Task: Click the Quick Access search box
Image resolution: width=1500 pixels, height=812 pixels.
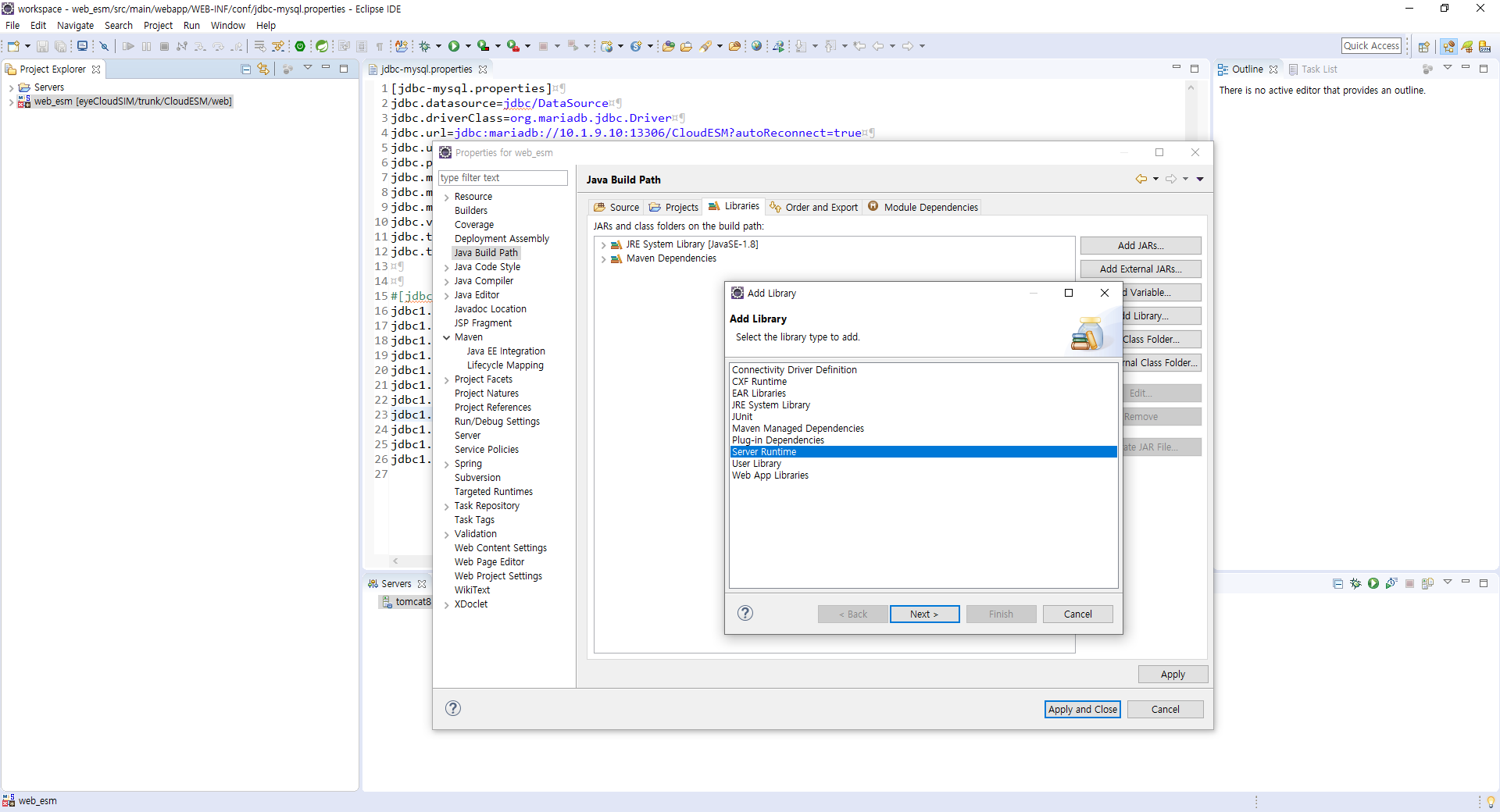Action: [1372, 46]
